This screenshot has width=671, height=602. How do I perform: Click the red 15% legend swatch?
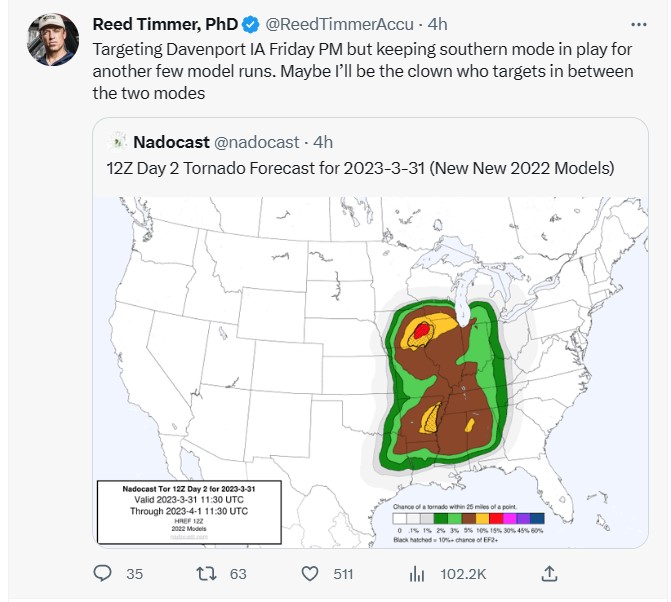pos(495,519)
